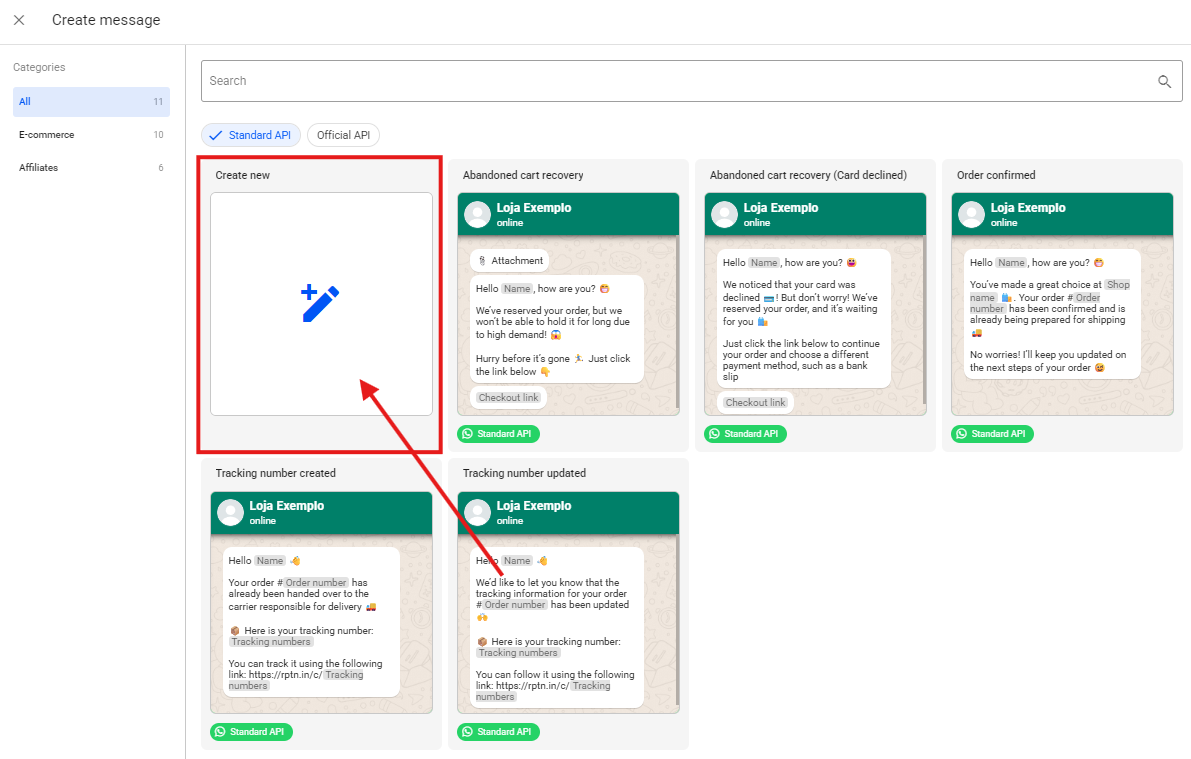Click Checkout link in Card declined template

coord(755,403)
